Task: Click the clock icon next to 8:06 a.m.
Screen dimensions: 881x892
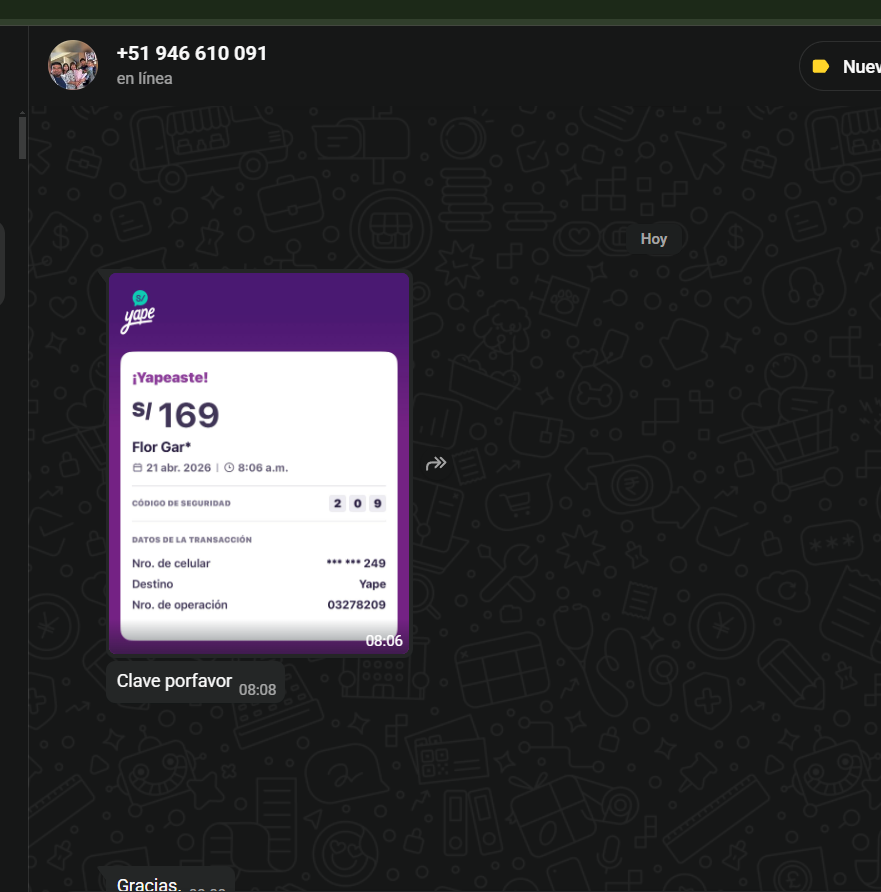Action: pyautogui.click(x=229, y=468)
